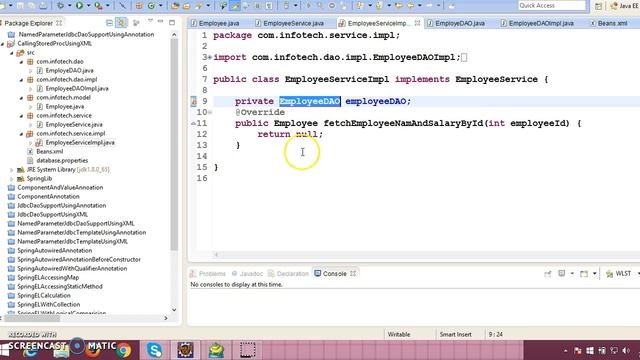640x360 pixels.
Task: Open Skype from the taskbar
Action: 155,350
